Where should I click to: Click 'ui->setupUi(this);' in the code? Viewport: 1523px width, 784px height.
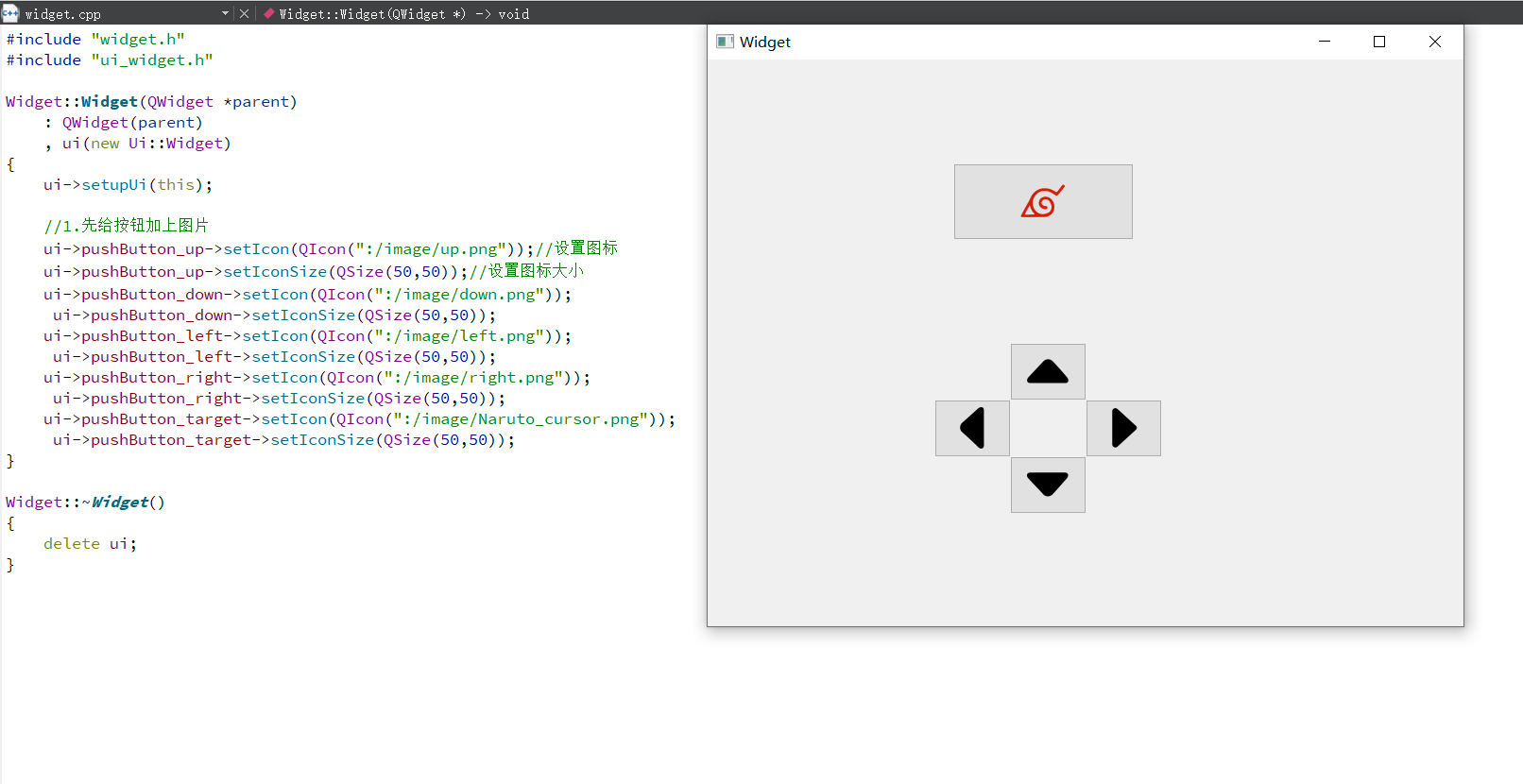tap(128, 184)
